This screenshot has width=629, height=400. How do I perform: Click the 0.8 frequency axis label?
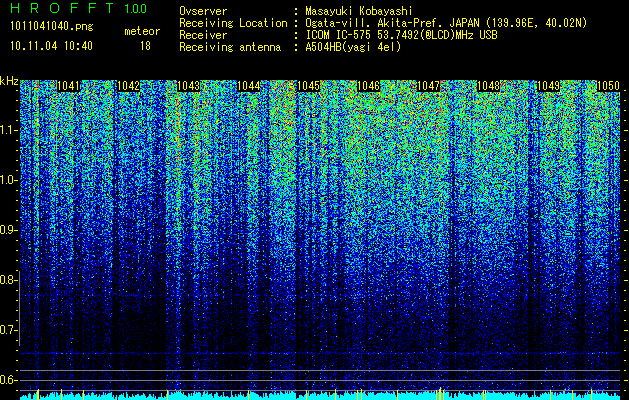click(x=8, y=280)
